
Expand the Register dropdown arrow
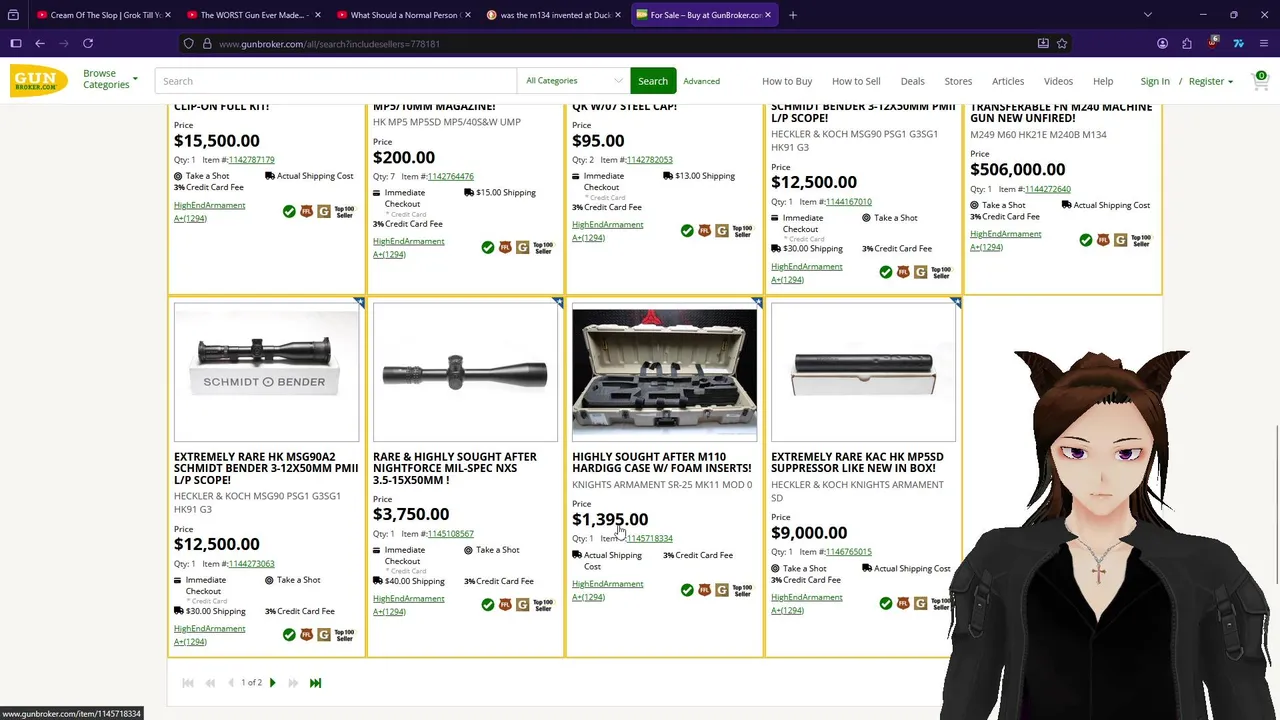coord(1230,82)
